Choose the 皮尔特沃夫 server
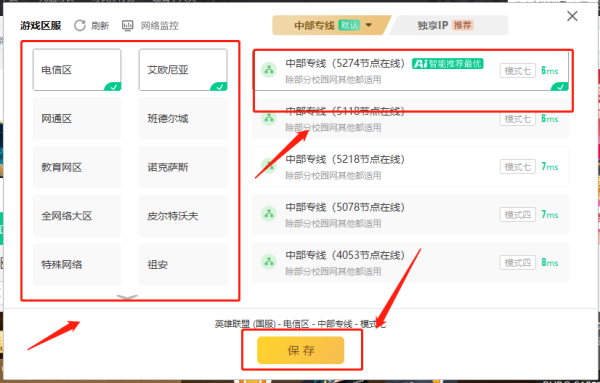The width and height of the screenshot is (600, 383). [183, 215]
